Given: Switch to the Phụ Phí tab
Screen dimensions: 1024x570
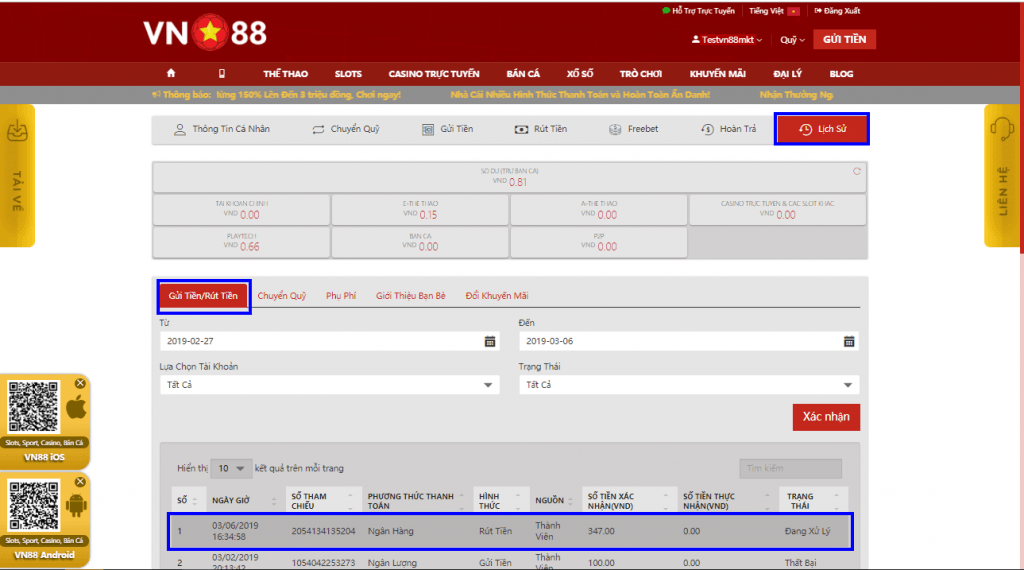Looking at the screenshot, I should 341,296.
